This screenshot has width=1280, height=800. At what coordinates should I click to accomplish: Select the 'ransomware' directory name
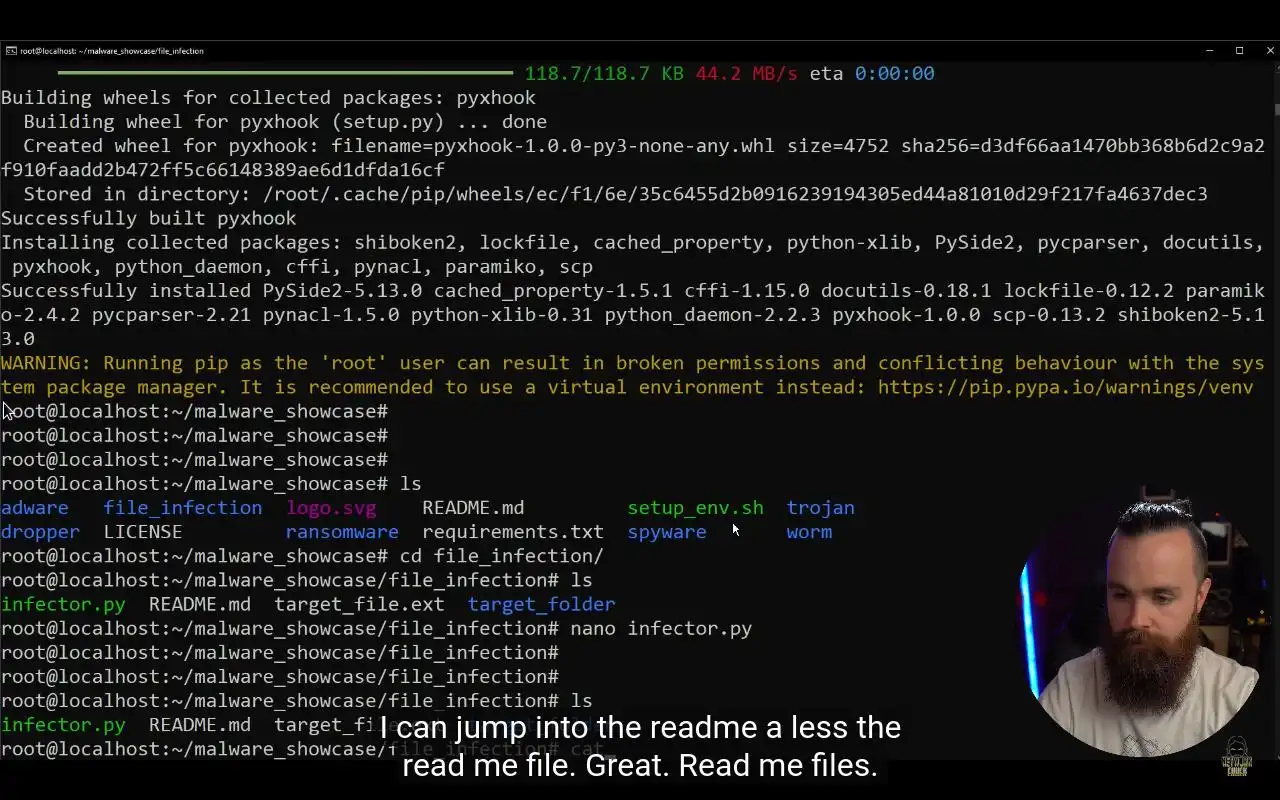coord(342,532)
